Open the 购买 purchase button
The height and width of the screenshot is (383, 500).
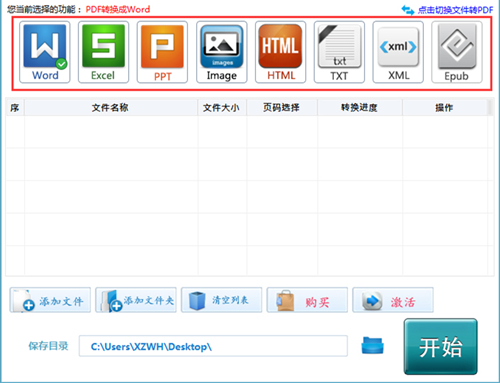[307, 300]
